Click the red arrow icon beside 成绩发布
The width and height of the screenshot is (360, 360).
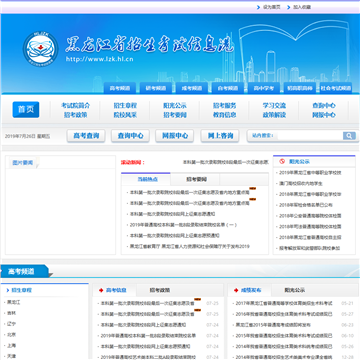click(236, 290)
